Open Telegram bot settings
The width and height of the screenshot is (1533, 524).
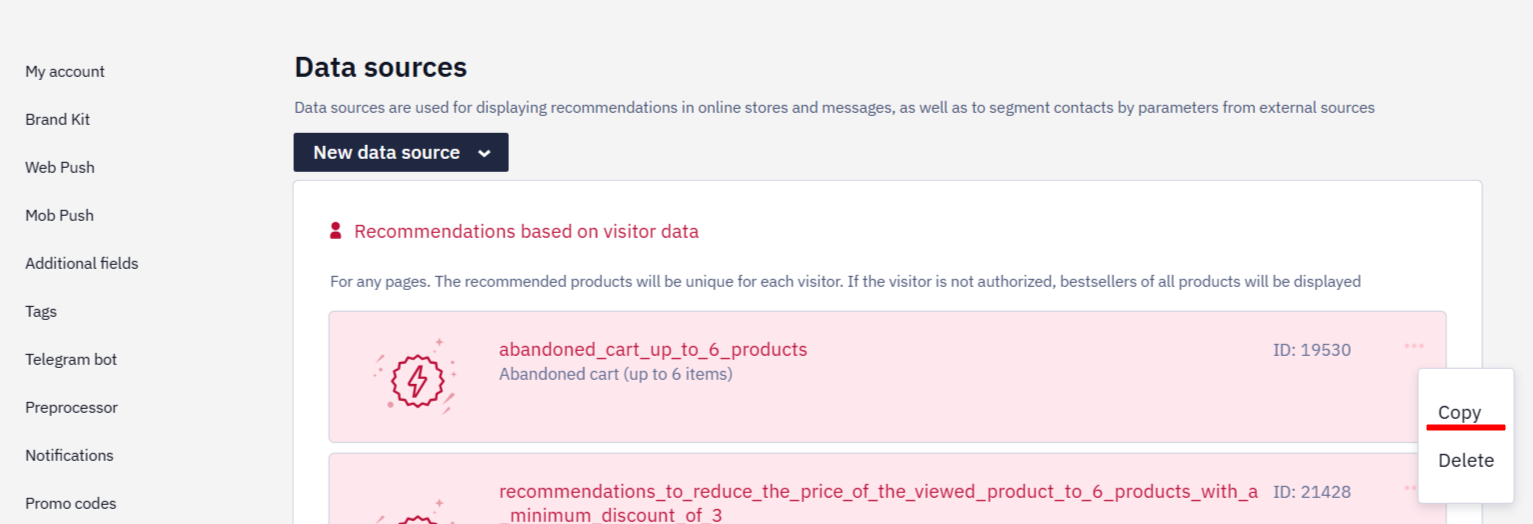71,359
